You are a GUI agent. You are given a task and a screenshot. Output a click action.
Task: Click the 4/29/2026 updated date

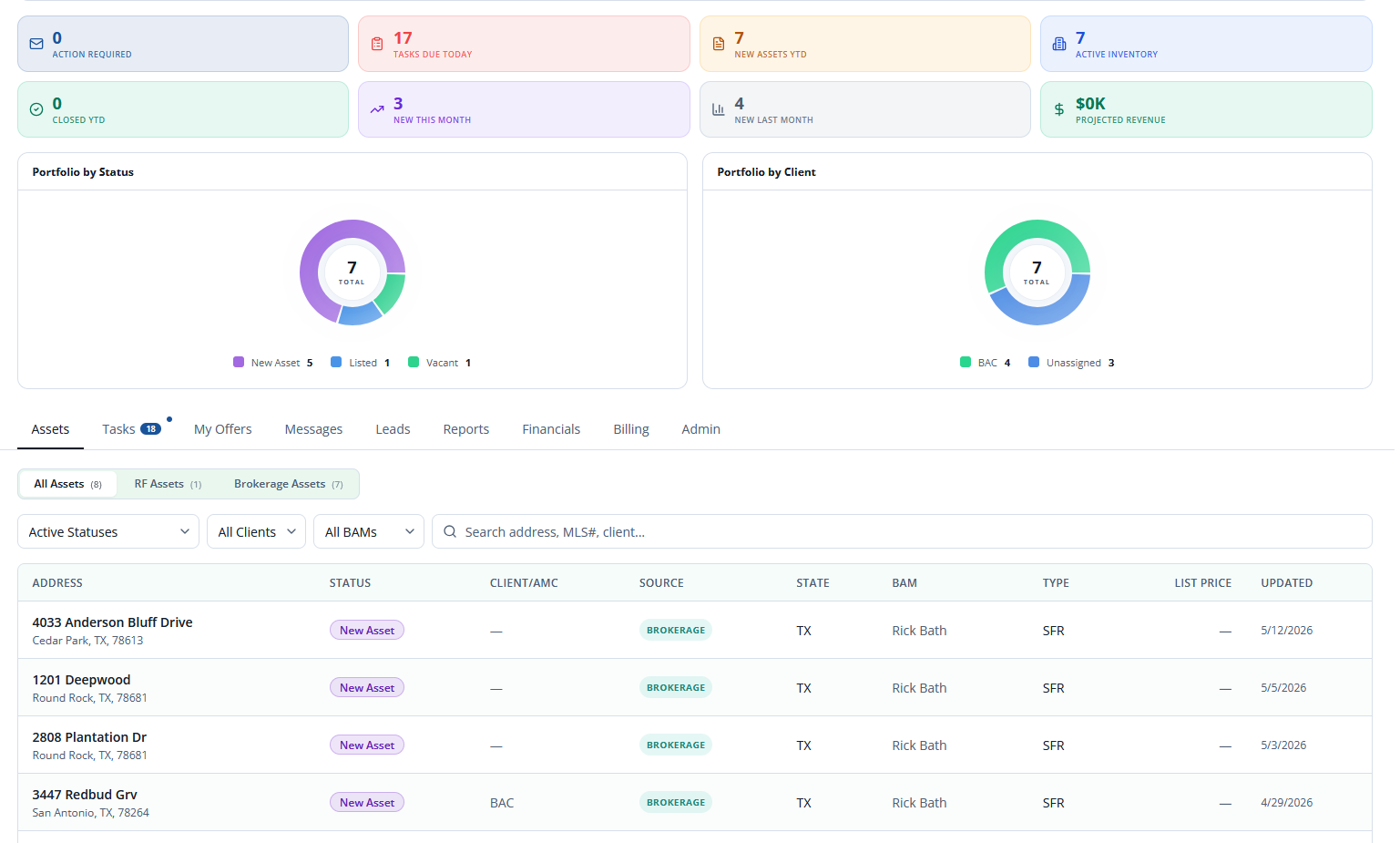pyautogui.click(x=1286, y=803)
